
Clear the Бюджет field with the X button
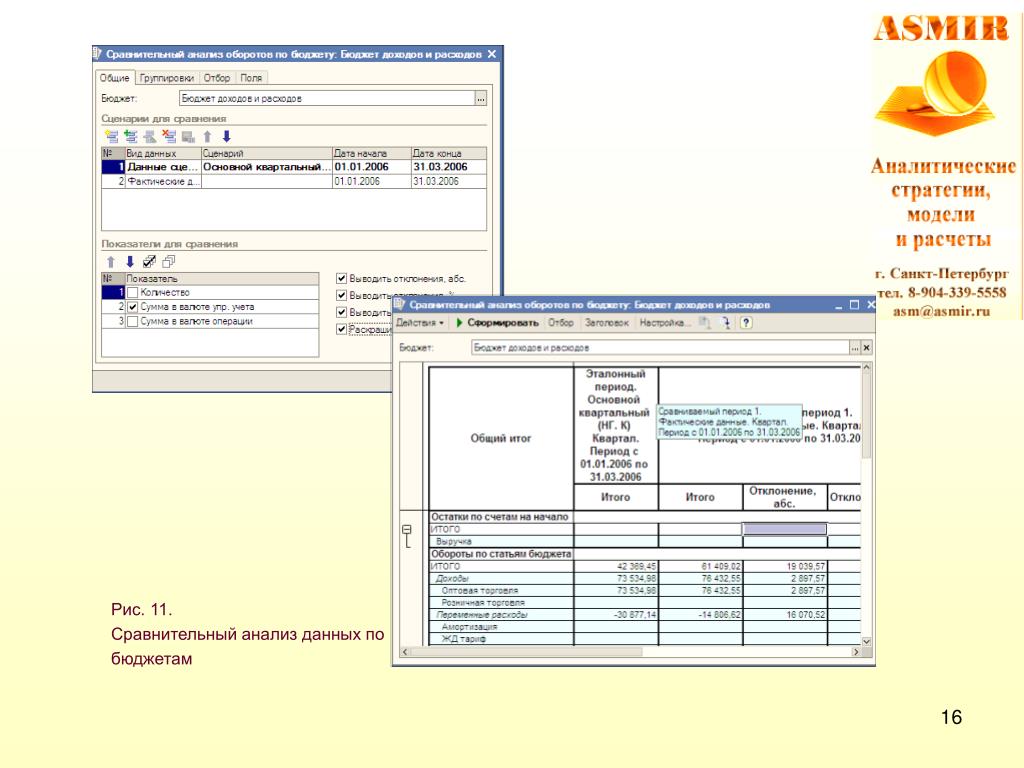tap(867, 348)
